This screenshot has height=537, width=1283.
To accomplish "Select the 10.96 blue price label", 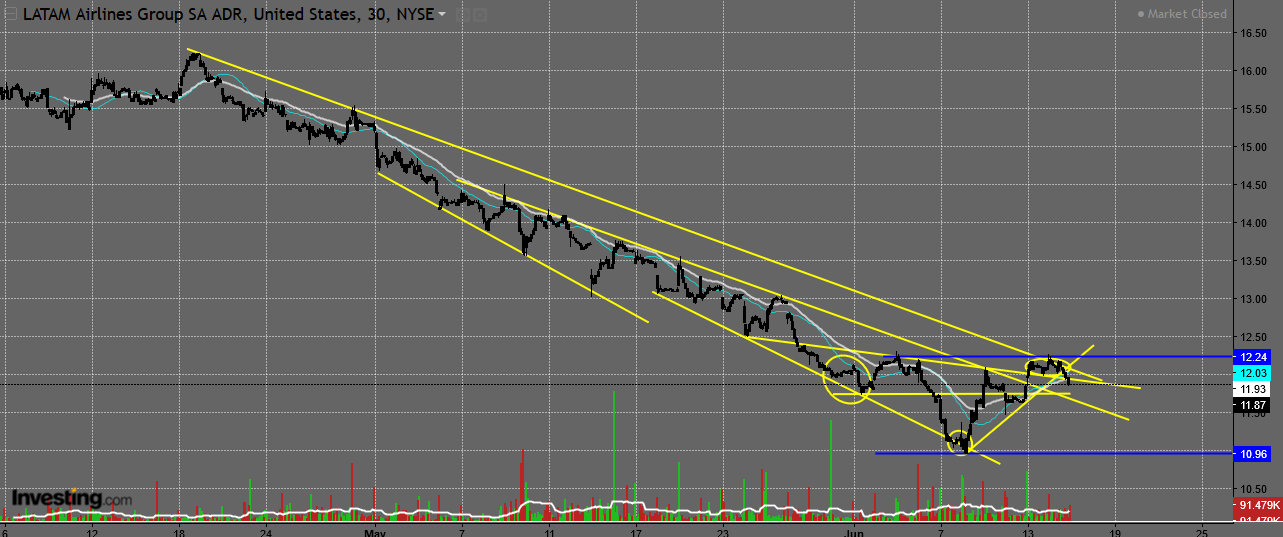I will click(x=1254, y=453).
